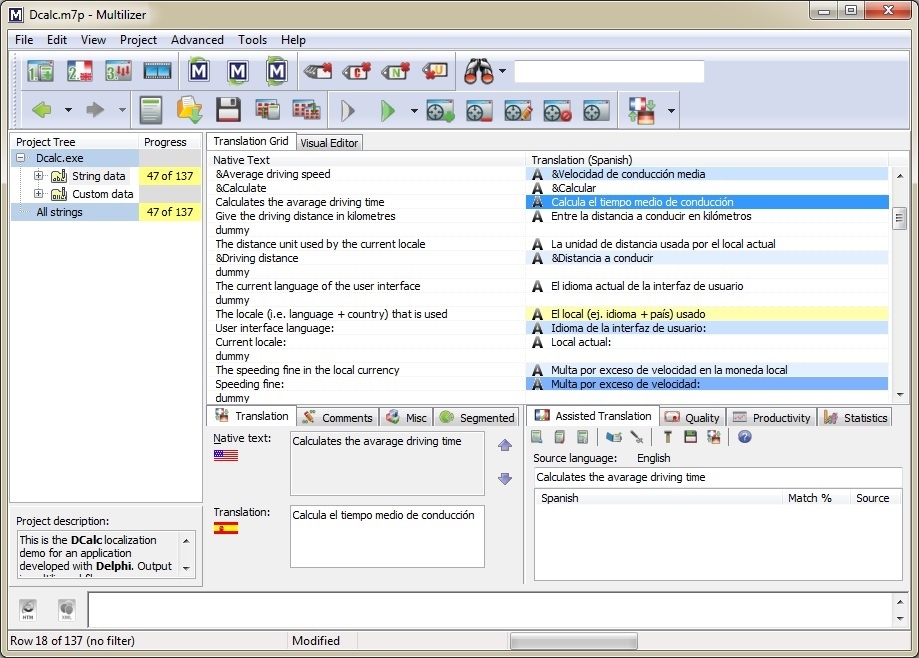The image size is (919, 658).
Task: Click the tag icon with yellow U
Action: click(435, 71)
